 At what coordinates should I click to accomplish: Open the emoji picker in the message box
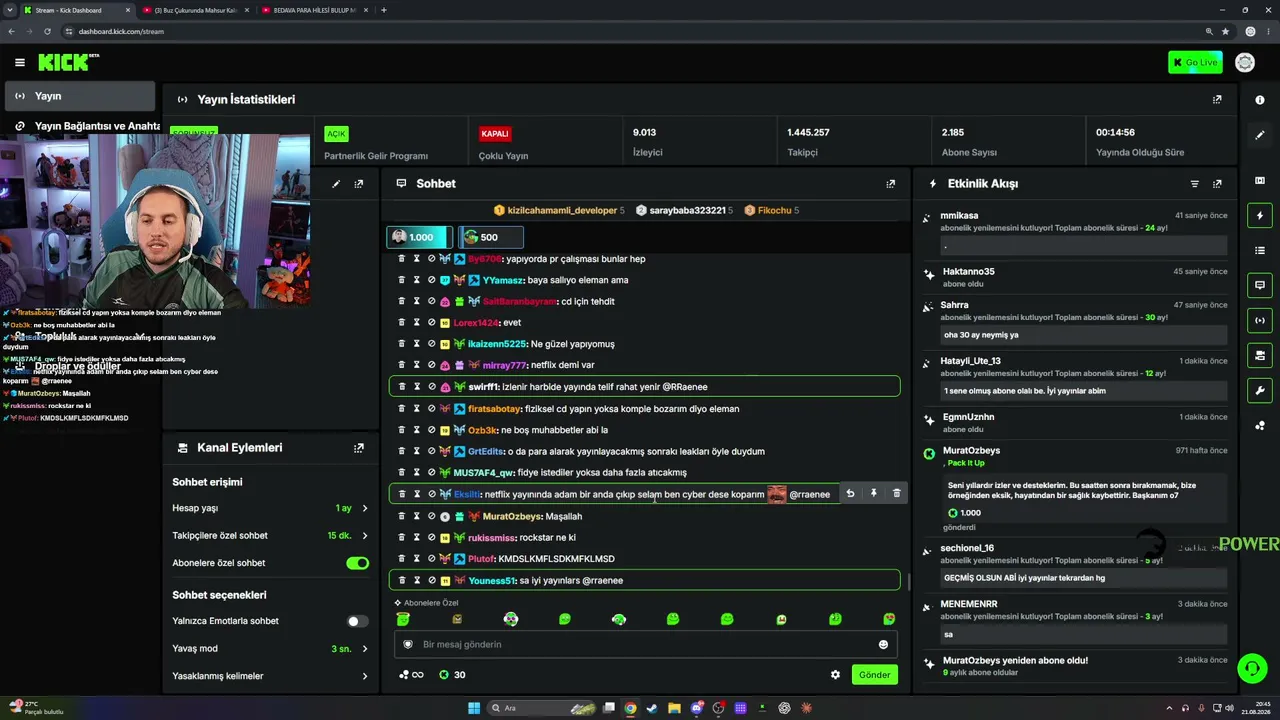883,645
